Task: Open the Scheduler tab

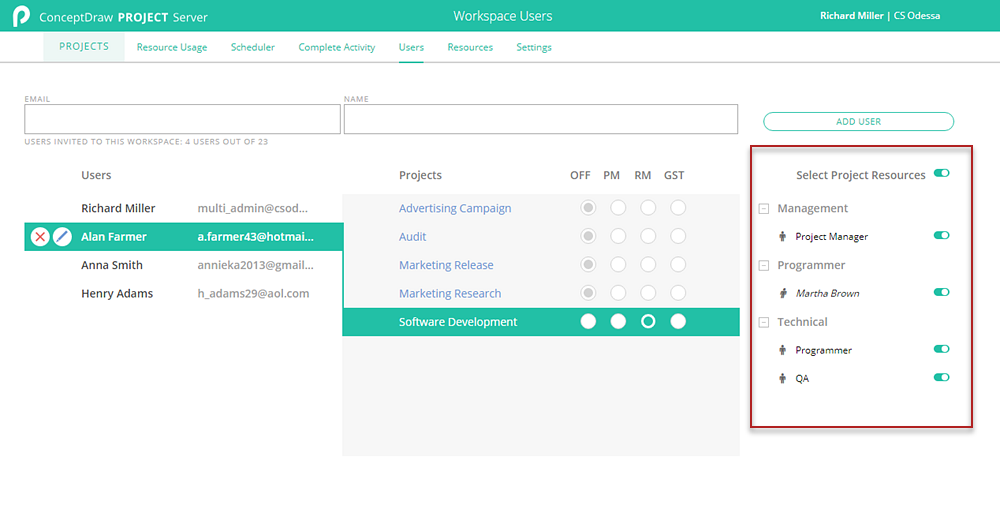Action: (x=253, y=47)
